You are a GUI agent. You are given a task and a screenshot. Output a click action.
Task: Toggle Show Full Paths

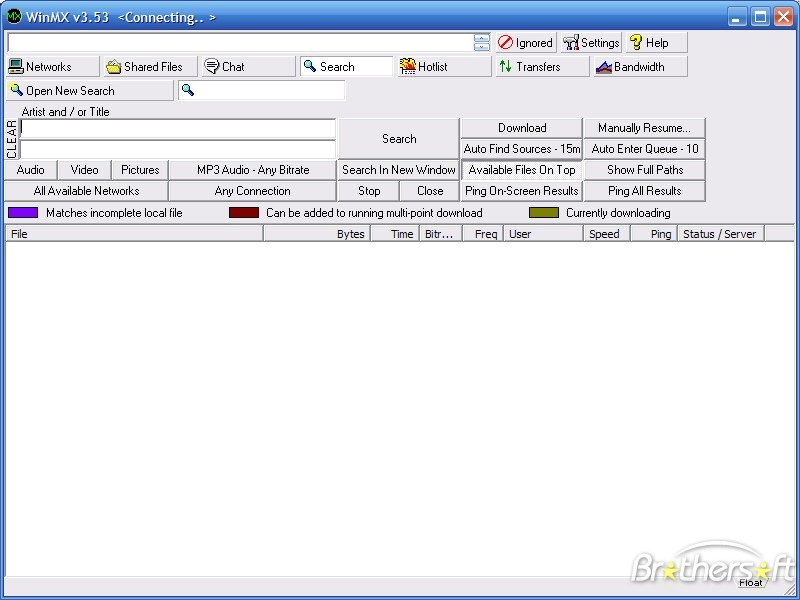click(644, 170)
